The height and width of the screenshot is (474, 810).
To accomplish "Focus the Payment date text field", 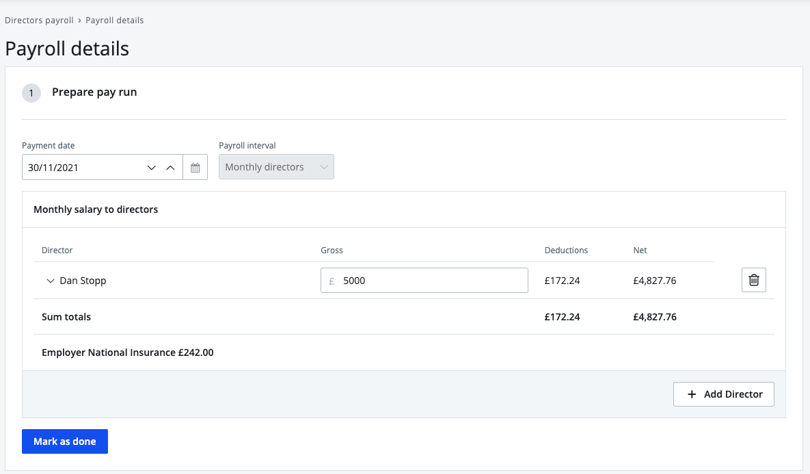I will (80, 168).
